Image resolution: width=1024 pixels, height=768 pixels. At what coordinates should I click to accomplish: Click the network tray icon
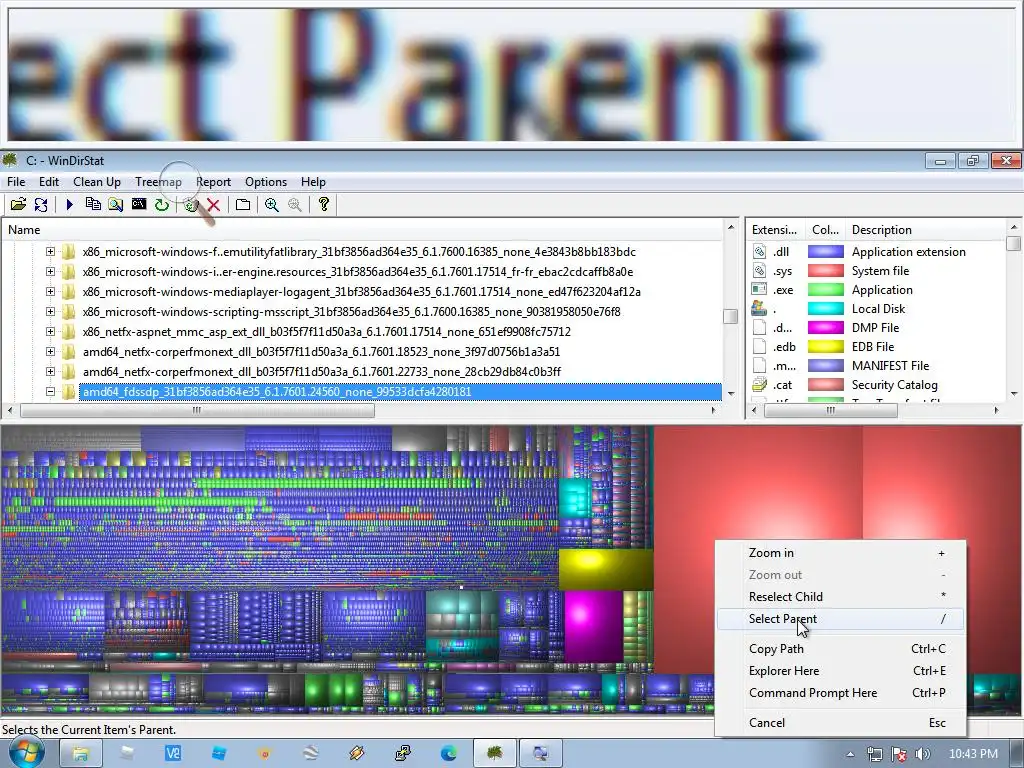pyautogui.click(x=874, y=754)
